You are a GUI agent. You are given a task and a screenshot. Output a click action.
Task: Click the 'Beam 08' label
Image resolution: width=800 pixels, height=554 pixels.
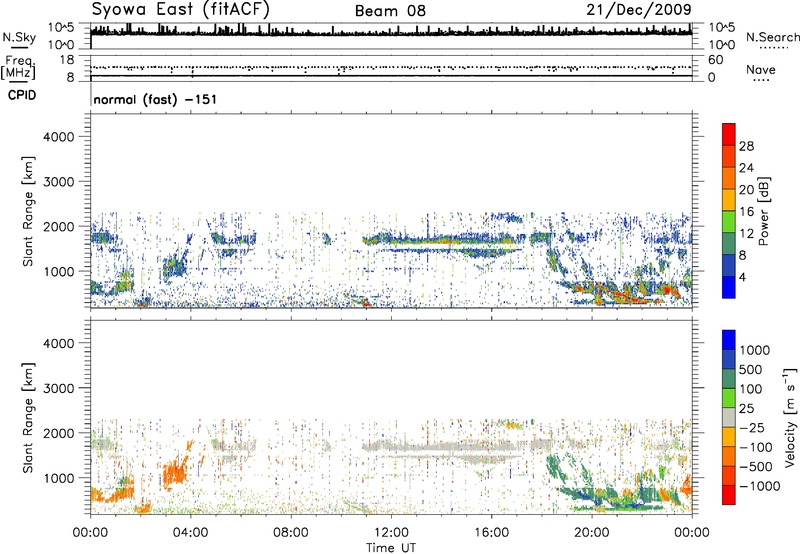(x=390, y=11)
